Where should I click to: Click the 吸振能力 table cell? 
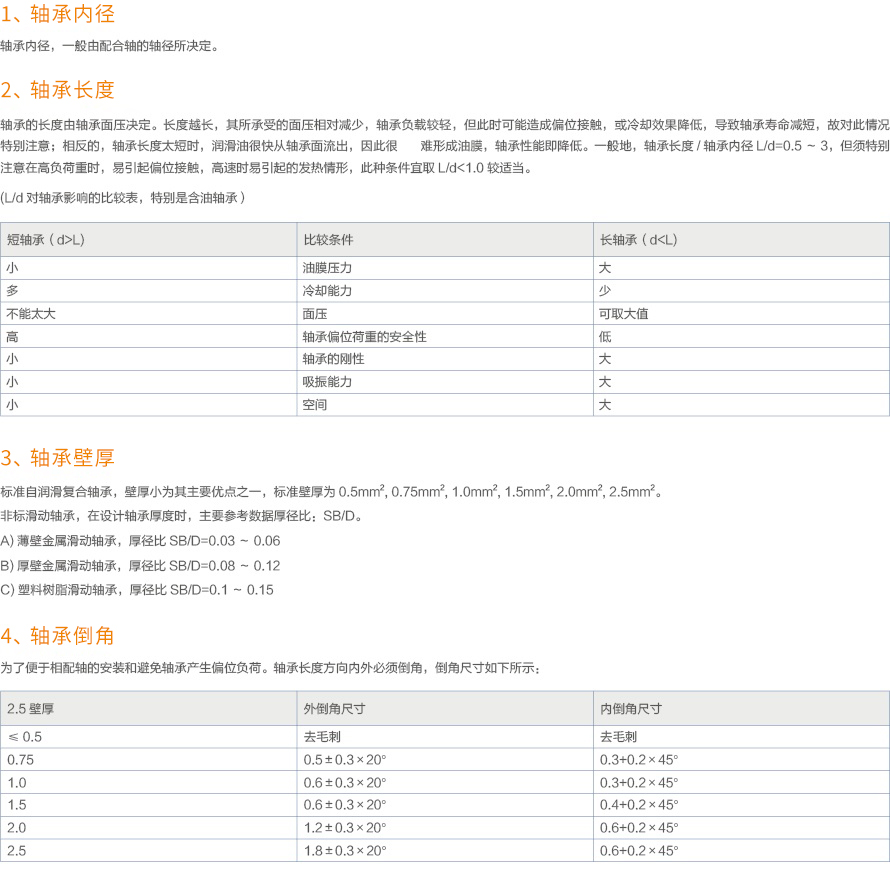(445, 382)
